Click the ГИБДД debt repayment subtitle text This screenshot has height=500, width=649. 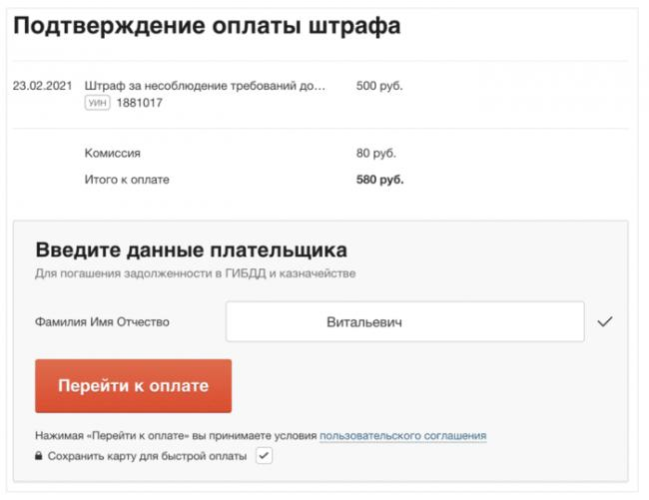coord(195,272)
